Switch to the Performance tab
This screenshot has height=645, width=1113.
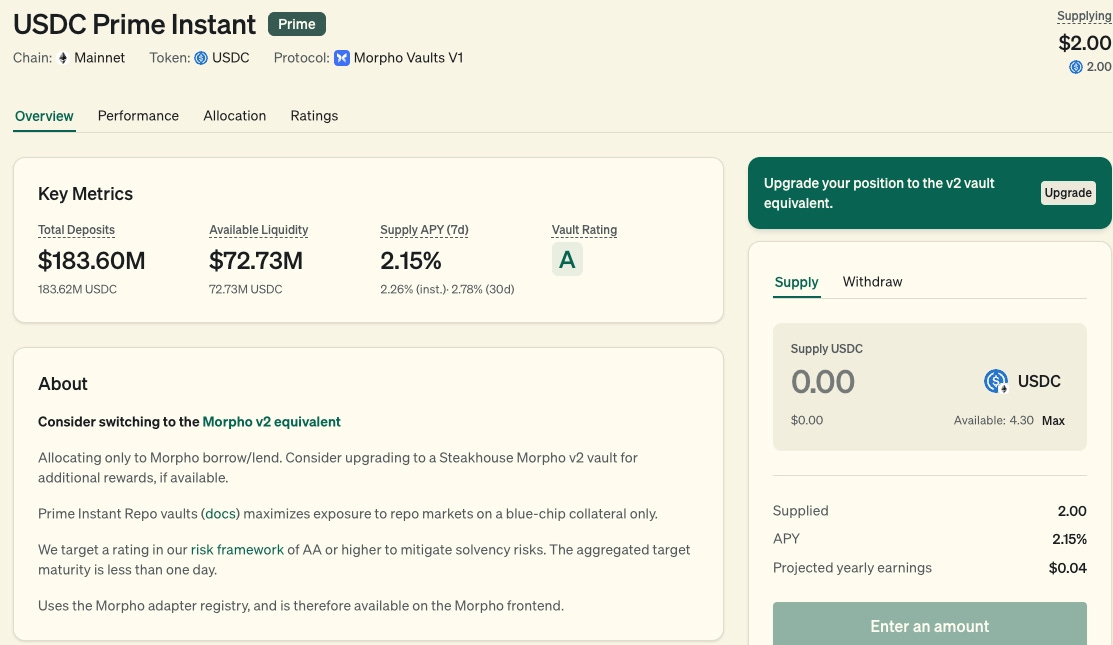tap(138, 116)
